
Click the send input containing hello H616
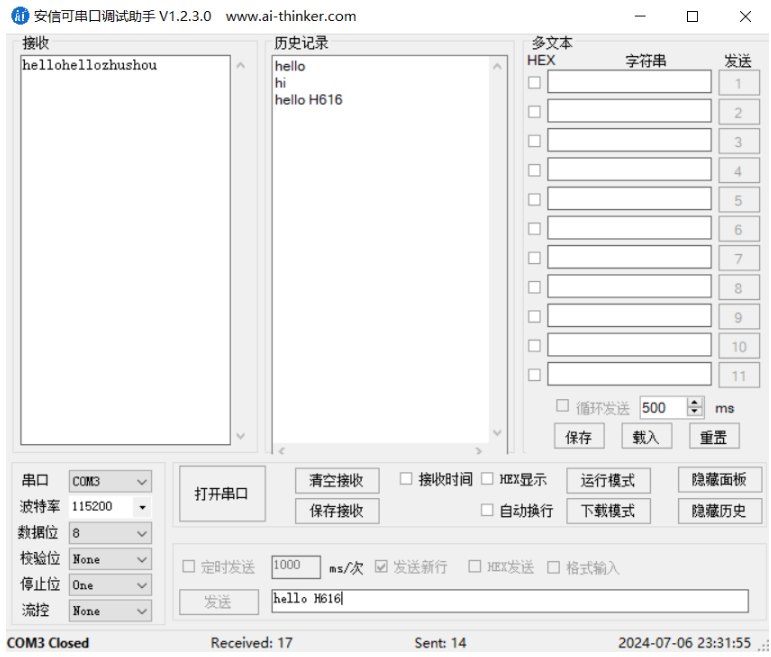tap(510, 601)
